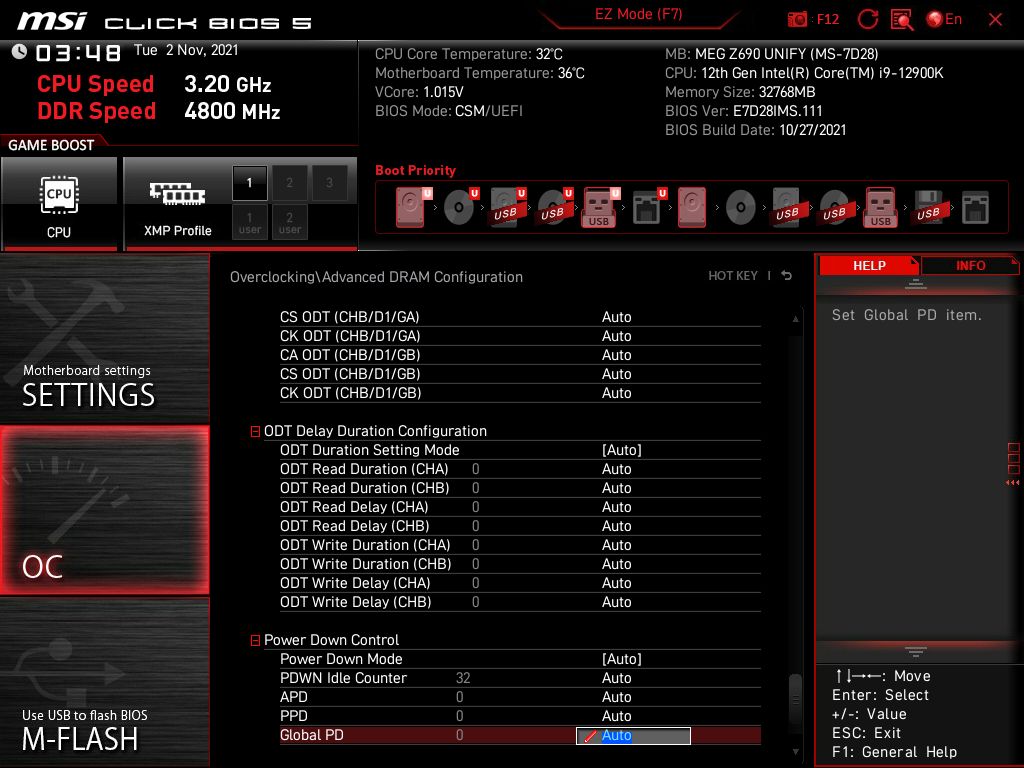Toggle the CPU Game Boost button

(59, 203)
